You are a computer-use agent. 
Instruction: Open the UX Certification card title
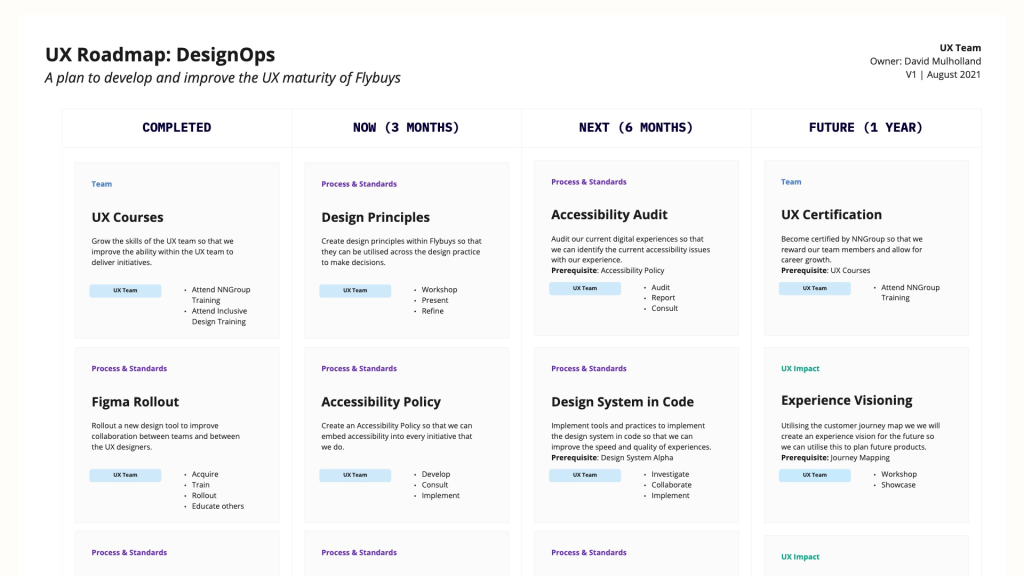pos(831,215)
